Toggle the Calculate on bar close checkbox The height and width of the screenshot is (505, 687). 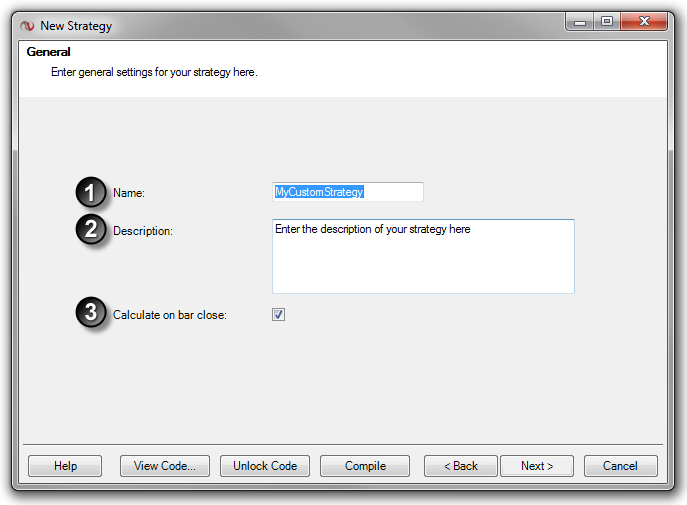tap(278, 314)
